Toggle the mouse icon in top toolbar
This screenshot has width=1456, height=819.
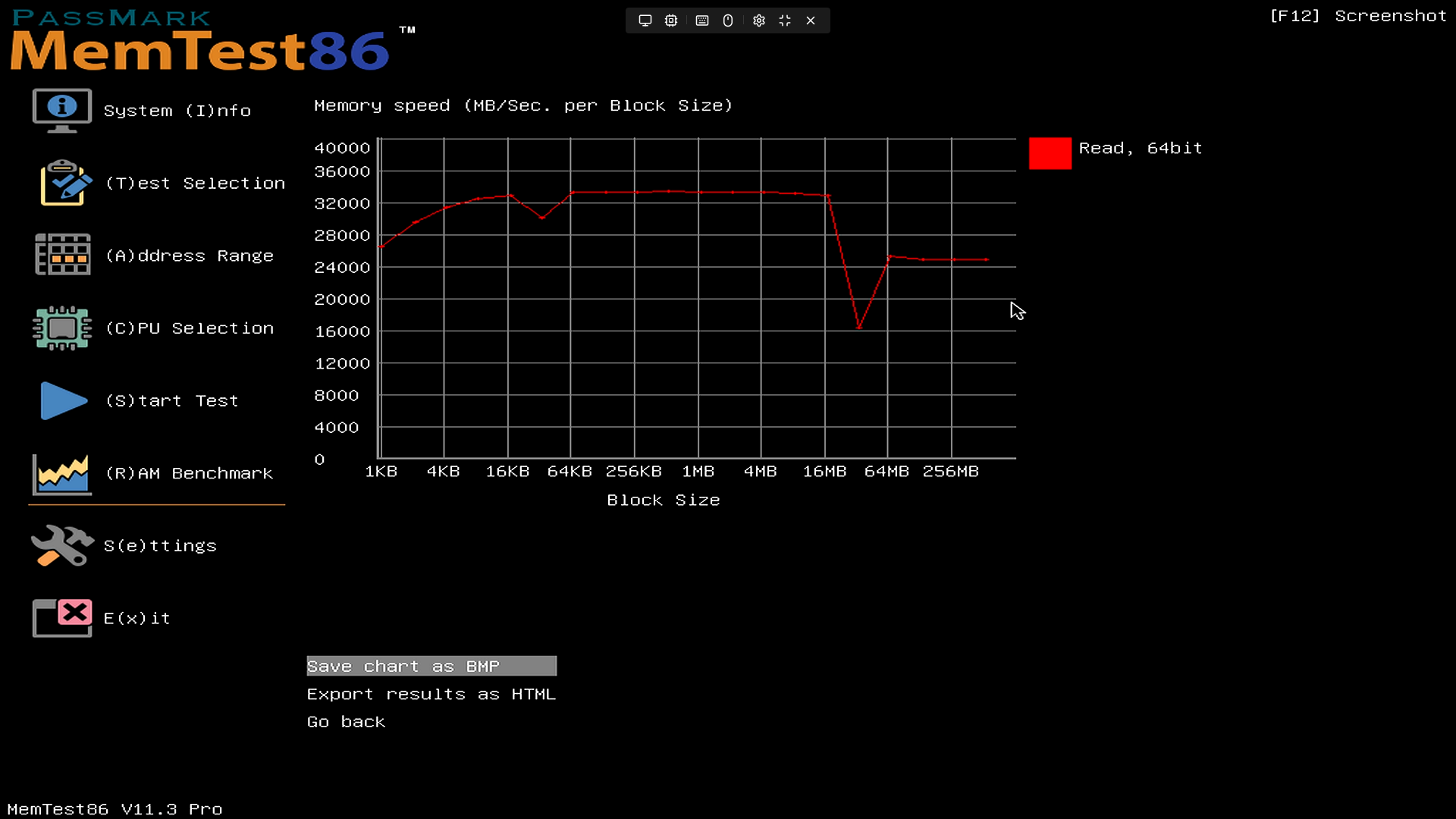tap(728, 20)
